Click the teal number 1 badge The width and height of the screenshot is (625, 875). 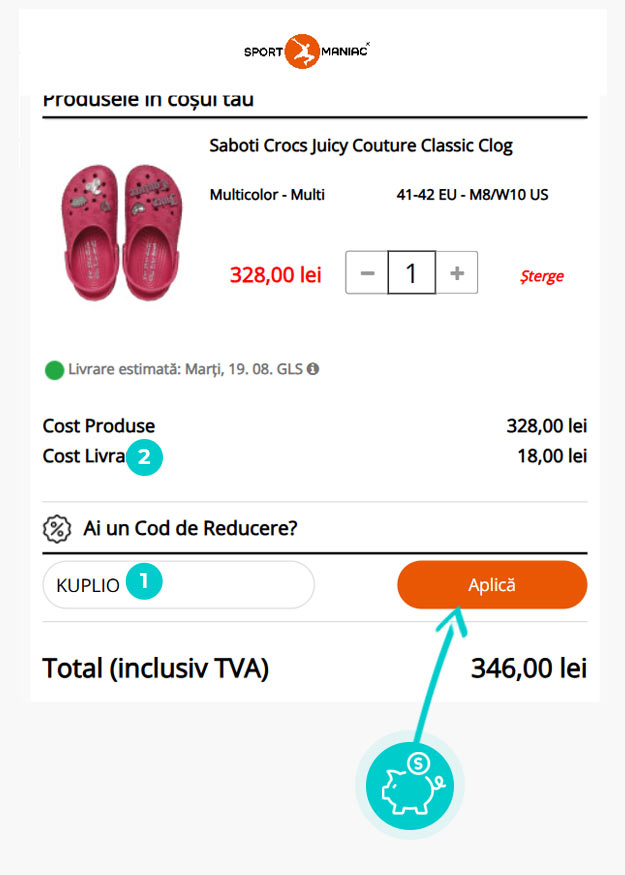(145, 580)
